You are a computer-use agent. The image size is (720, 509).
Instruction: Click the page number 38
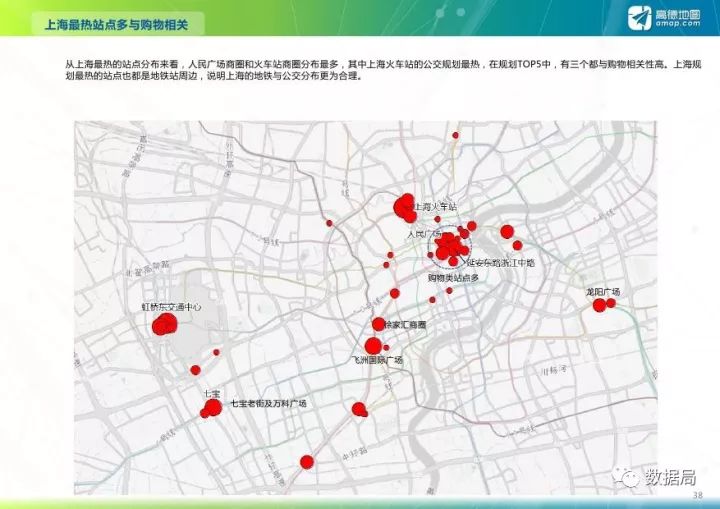pos(698,495)
